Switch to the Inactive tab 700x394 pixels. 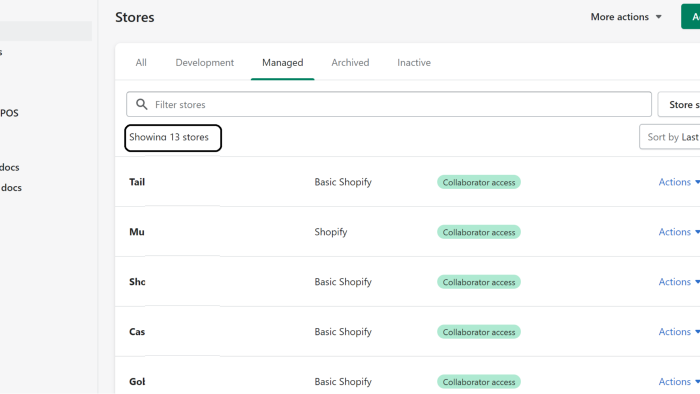click(x=414, y=63)
